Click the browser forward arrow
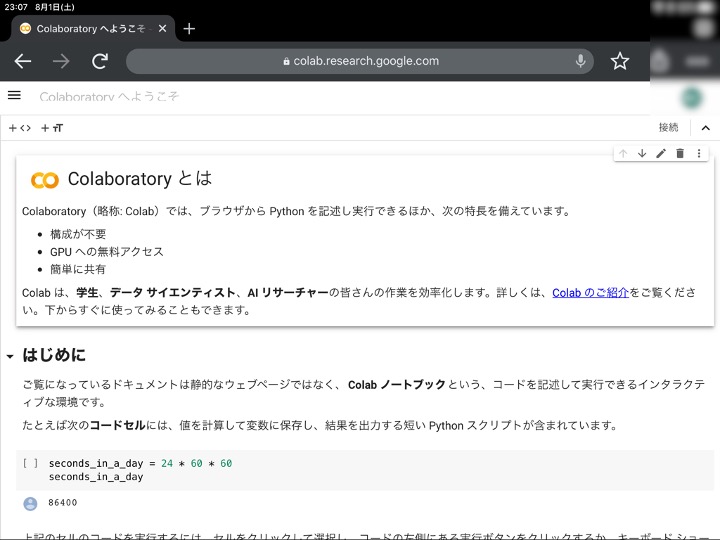The width and height of the screenshot is (720, 540). point(61,61)
